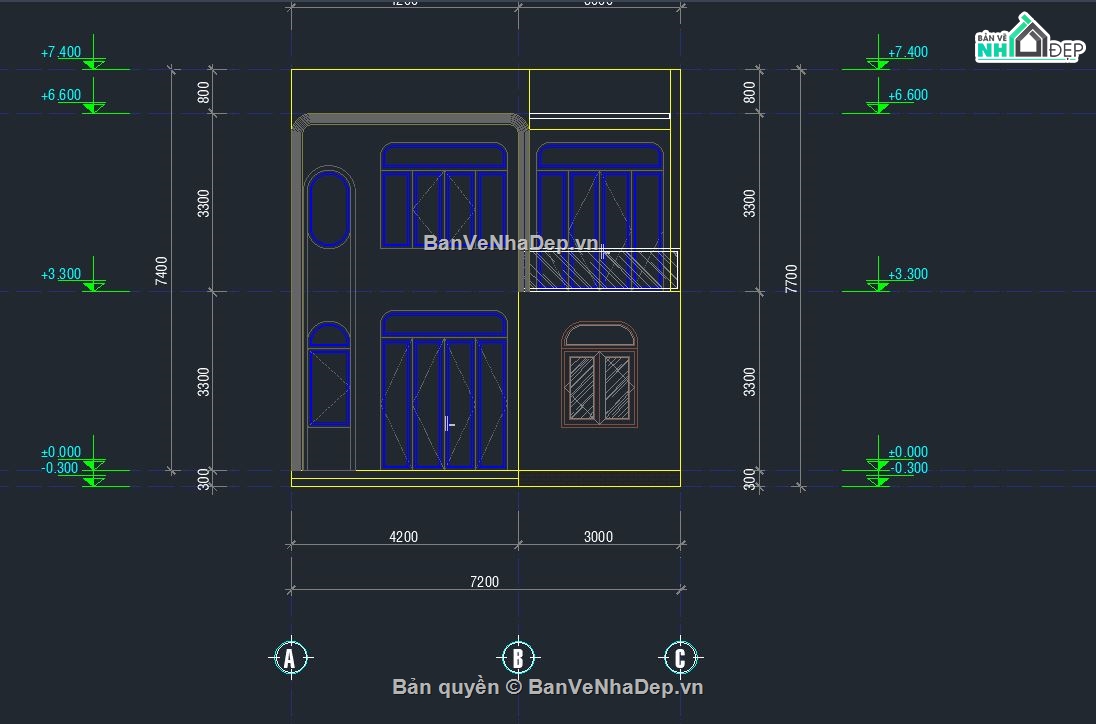This screenshot has height=724, width=1096.
Task: Toggle selection of grid bubble A
Action: pos(290,658)
